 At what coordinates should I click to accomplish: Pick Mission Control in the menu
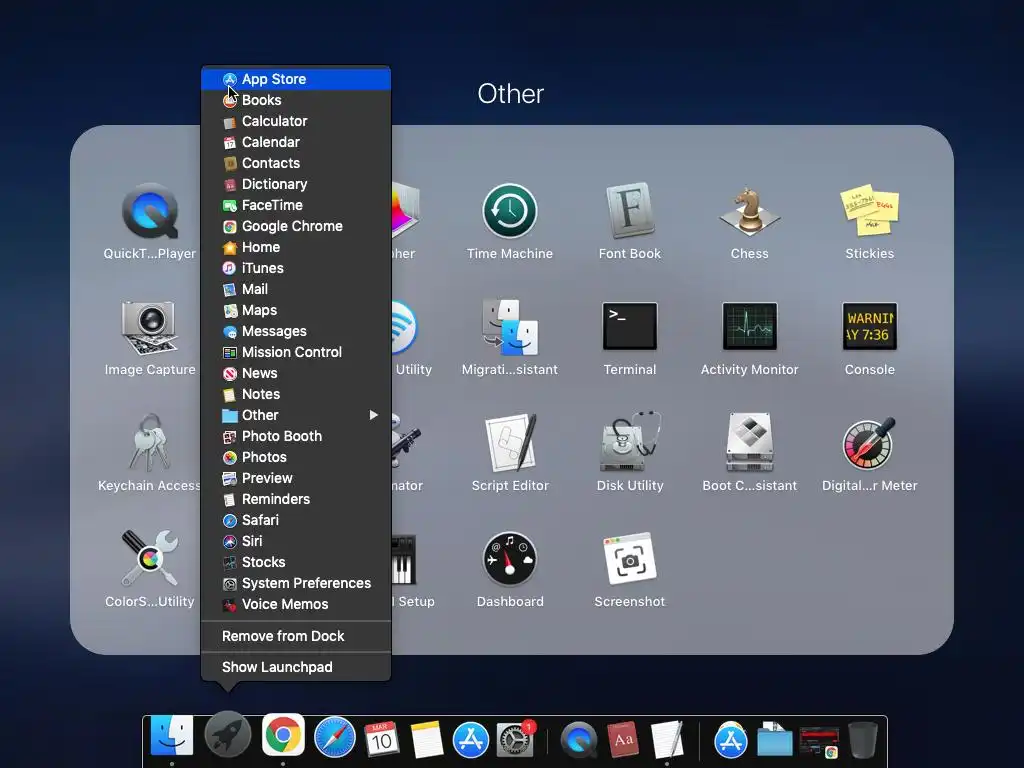pyautogui.click(x=296, y=352)
